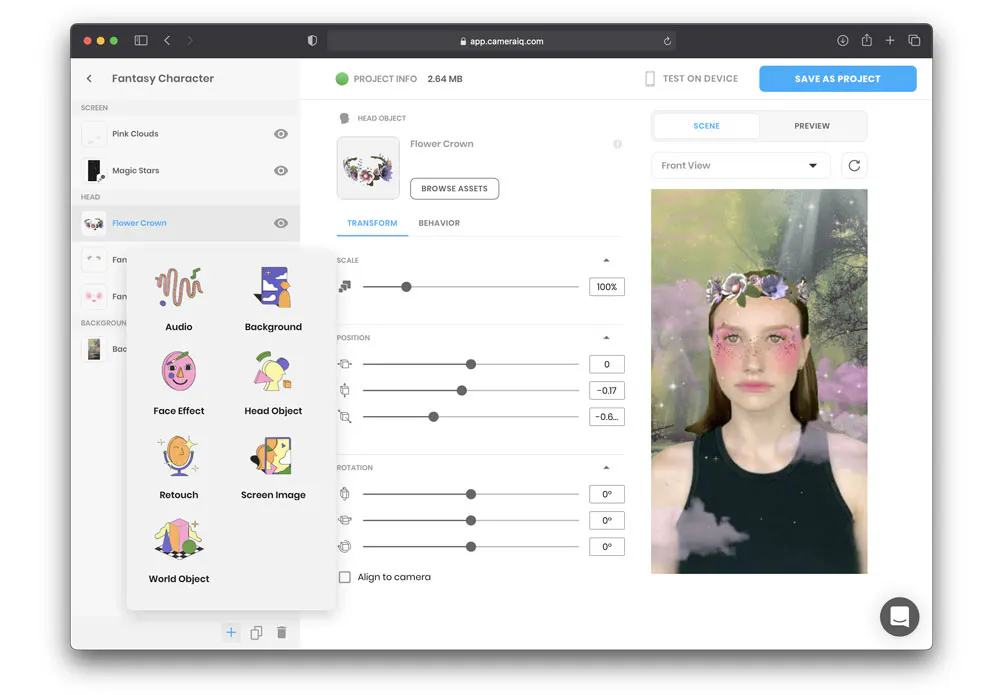Image resolution: width=1003 pixels, height=695 pixels.
Task: Pick the World Object option
Action: pyautogui.click(x=178, y=551)
